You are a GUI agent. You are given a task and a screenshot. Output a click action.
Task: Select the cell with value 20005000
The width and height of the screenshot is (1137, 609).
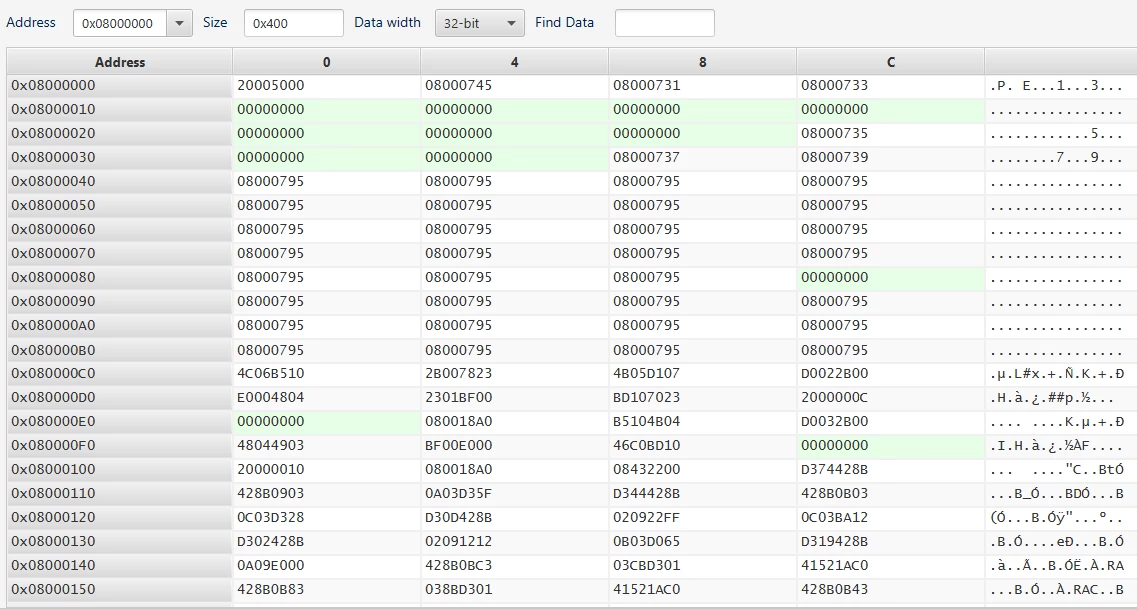[x=326, y=86]
